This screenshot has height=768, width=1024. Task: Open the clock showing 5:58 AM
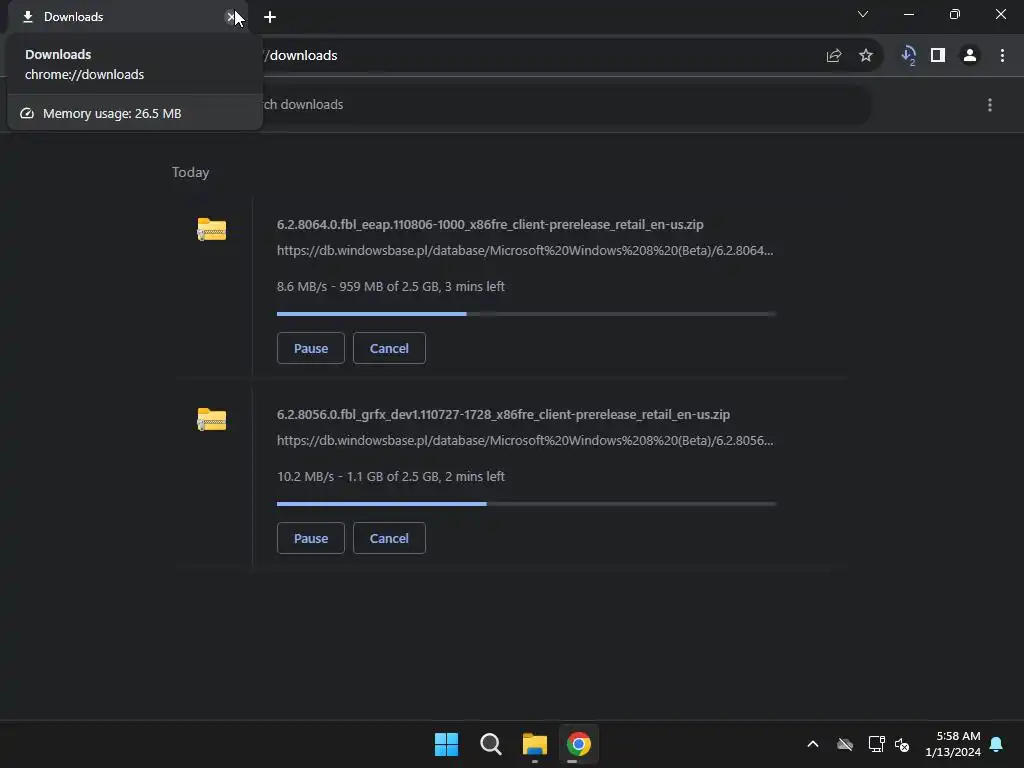953,744
